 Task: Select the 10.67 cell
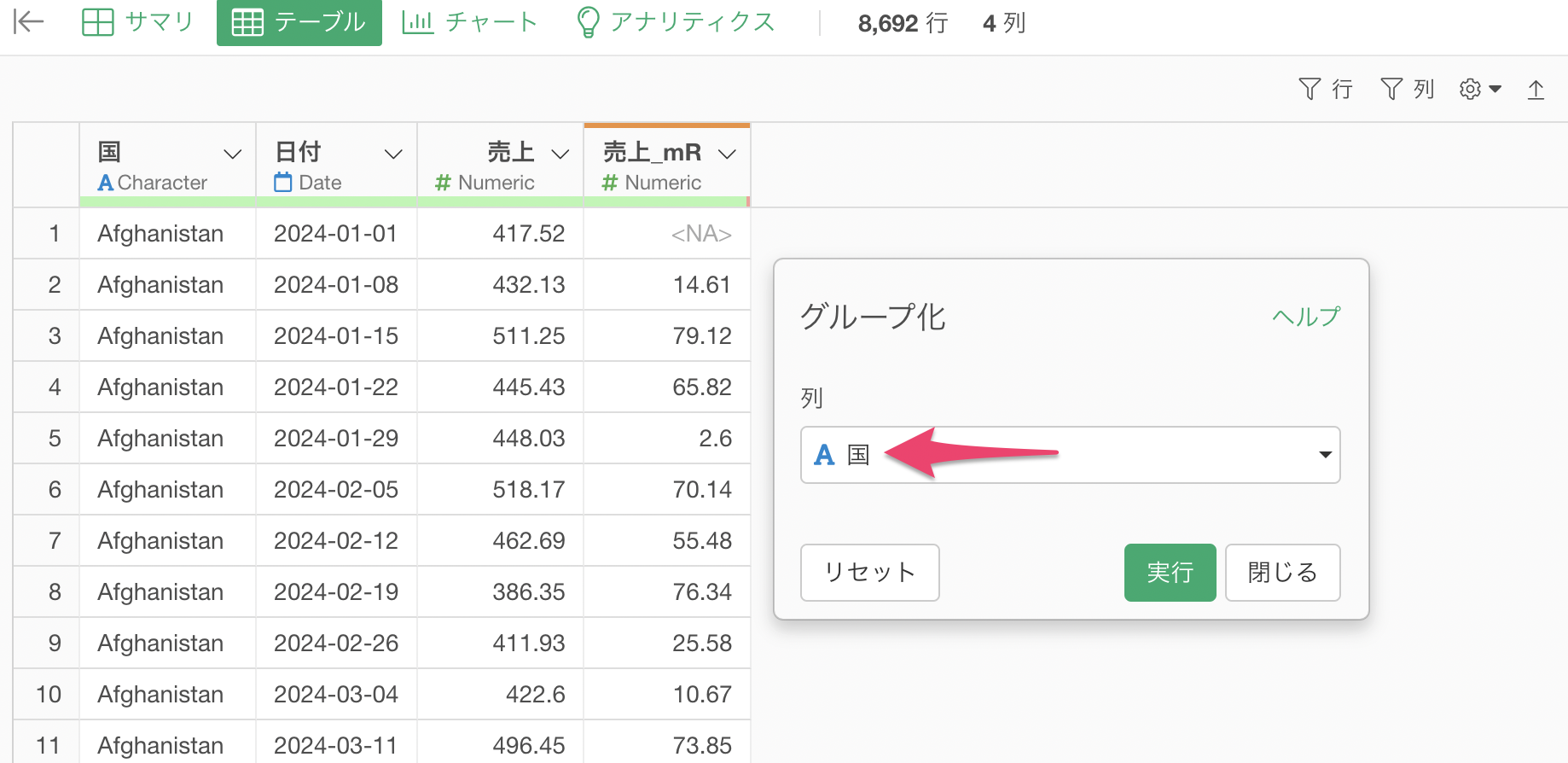tap(667, 694)
